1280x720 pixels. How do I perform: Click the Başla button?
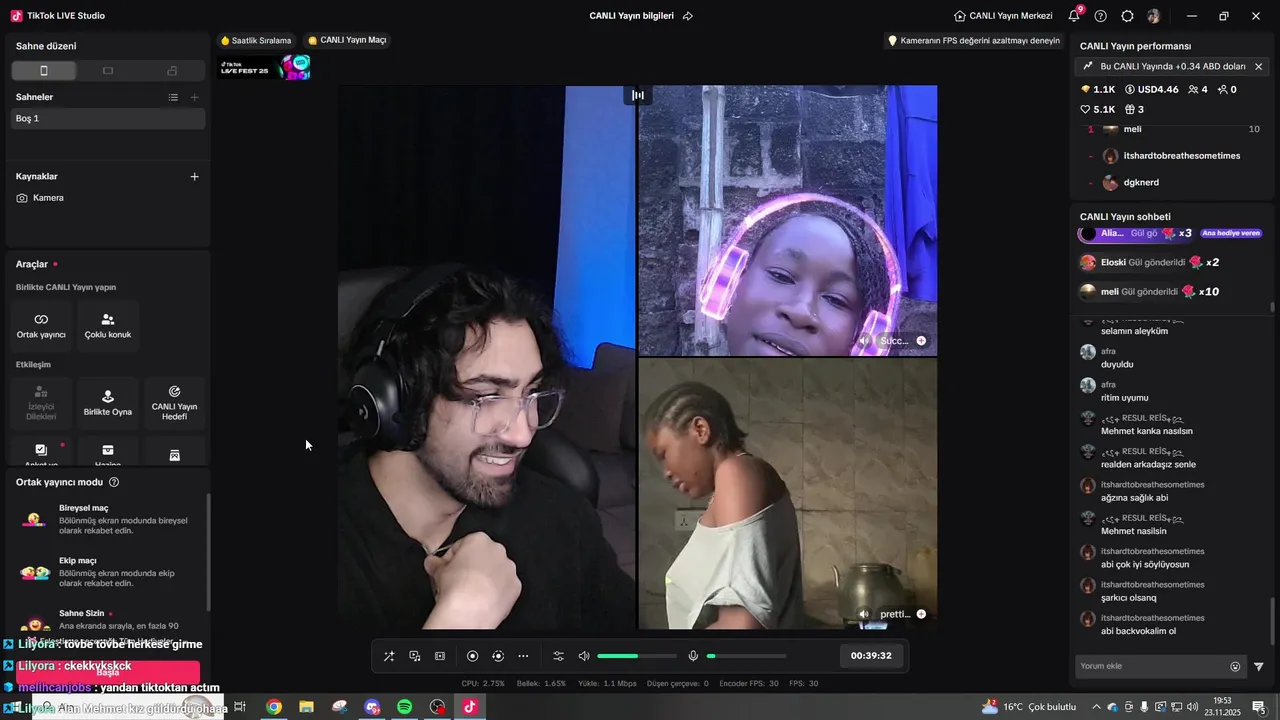108,672
